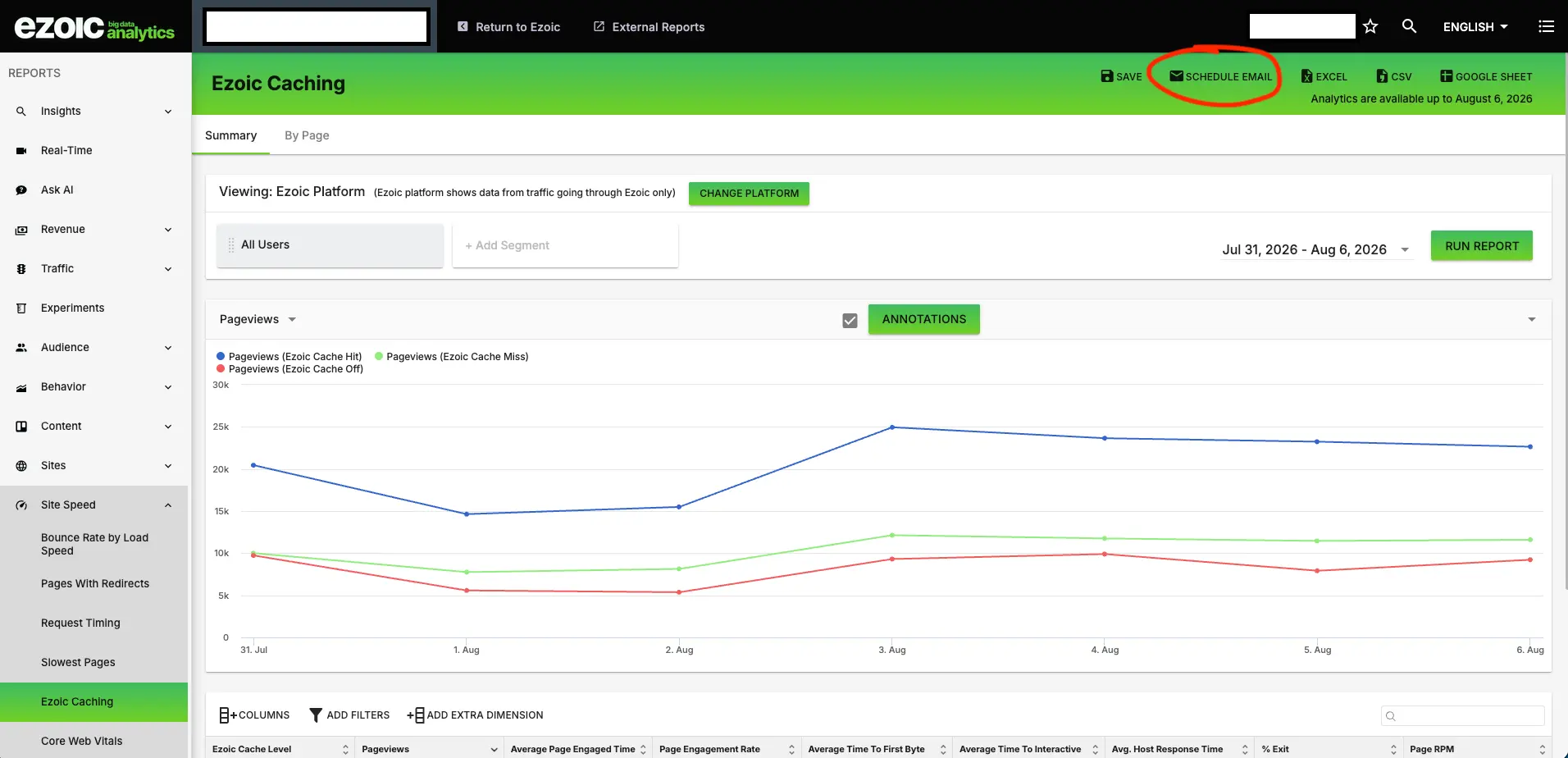
Task: Toggle Pageviews (Ezoic Cache Hit) legend series
Action: [289, 357]
